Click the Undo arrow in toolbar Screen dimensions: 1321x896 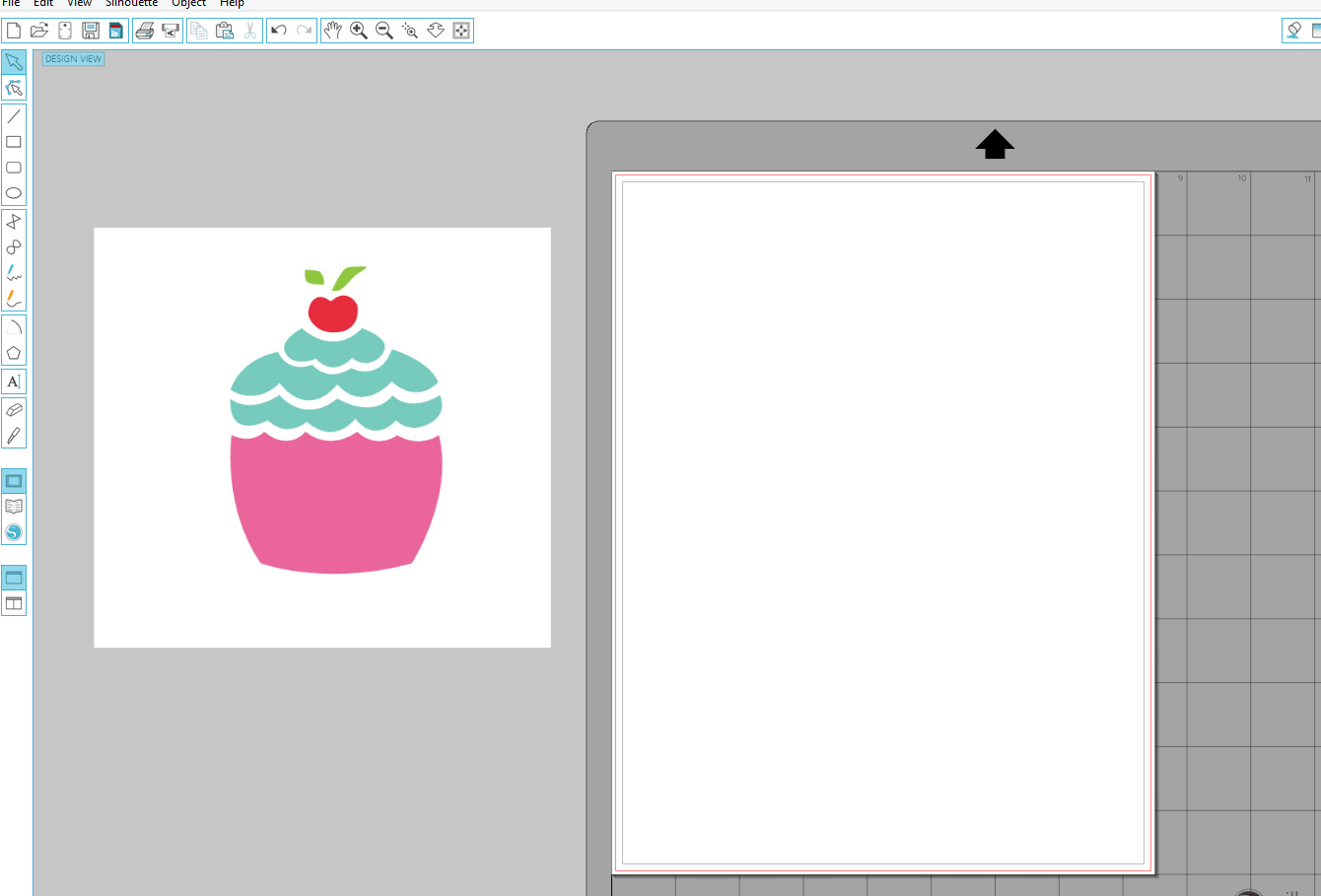click(278, 31)
